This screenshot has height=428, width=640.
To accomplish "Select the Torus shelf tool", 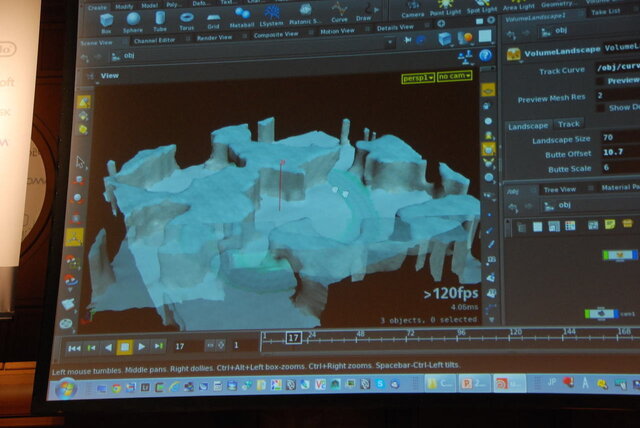I will [x=187, y=21].
